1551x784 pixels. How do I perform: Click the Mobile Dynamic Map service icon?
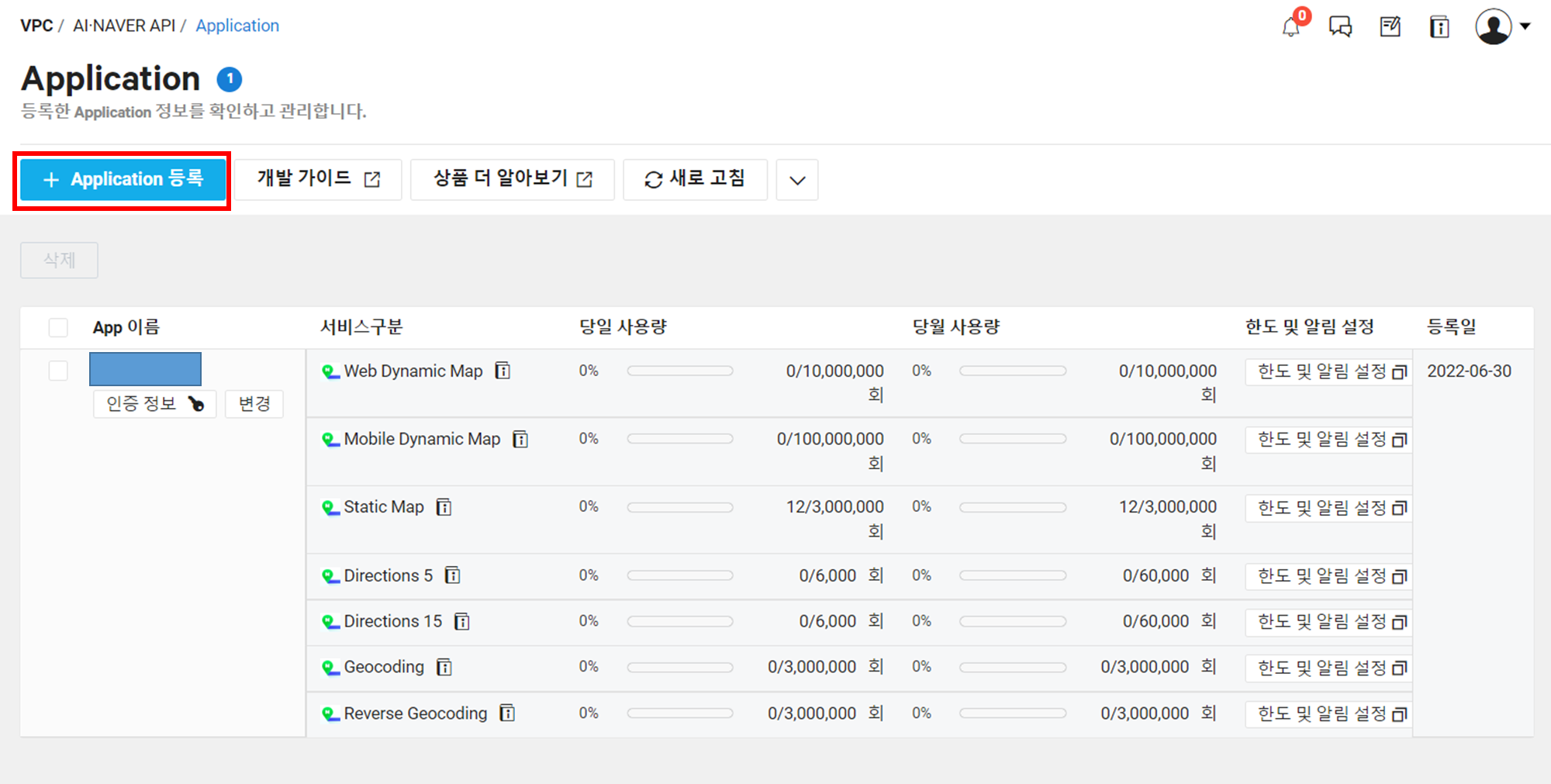(331, 440)
